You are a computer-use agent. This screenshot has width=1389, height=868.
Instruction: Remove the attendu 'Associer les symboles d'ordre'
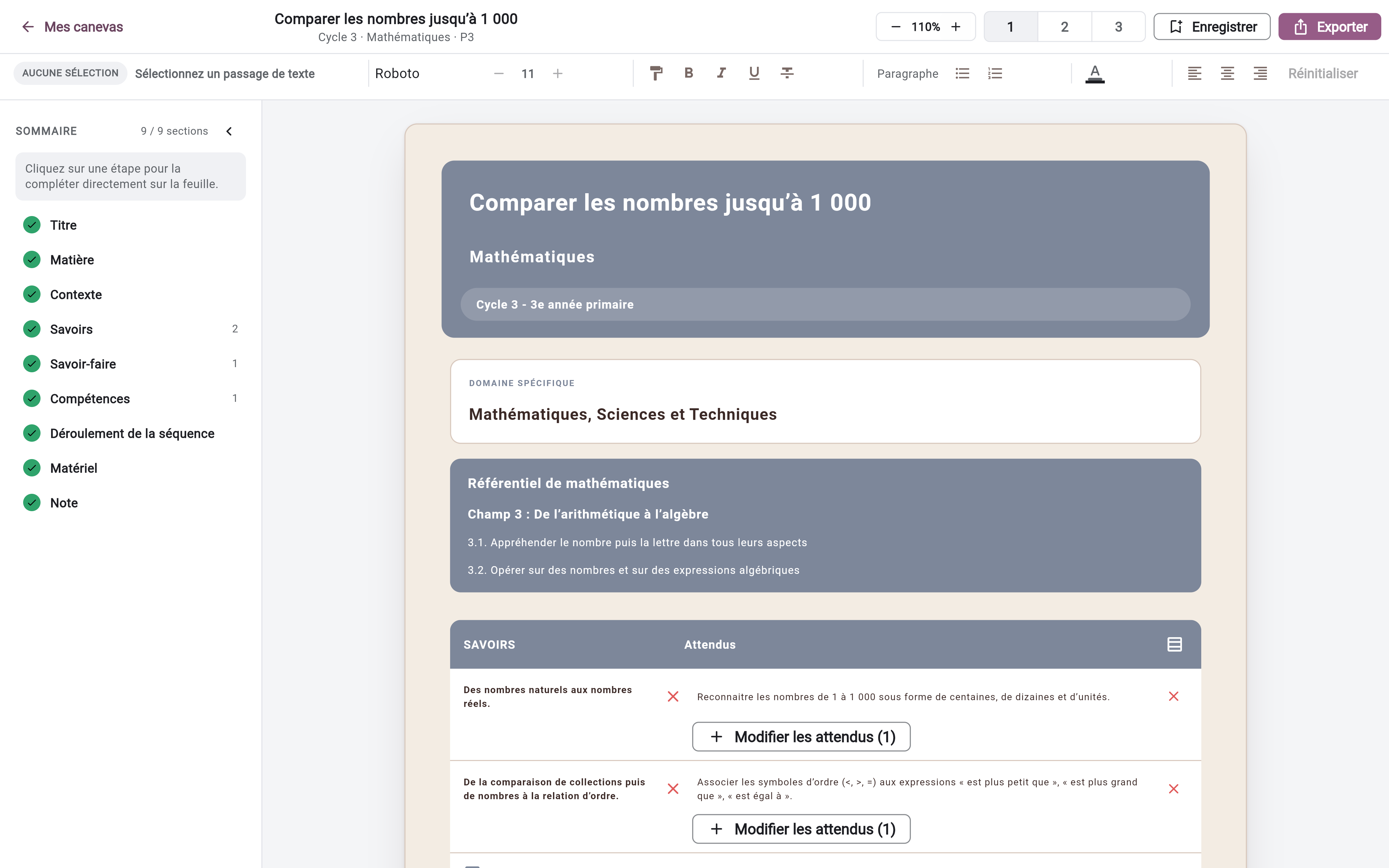click(1174, 789)
